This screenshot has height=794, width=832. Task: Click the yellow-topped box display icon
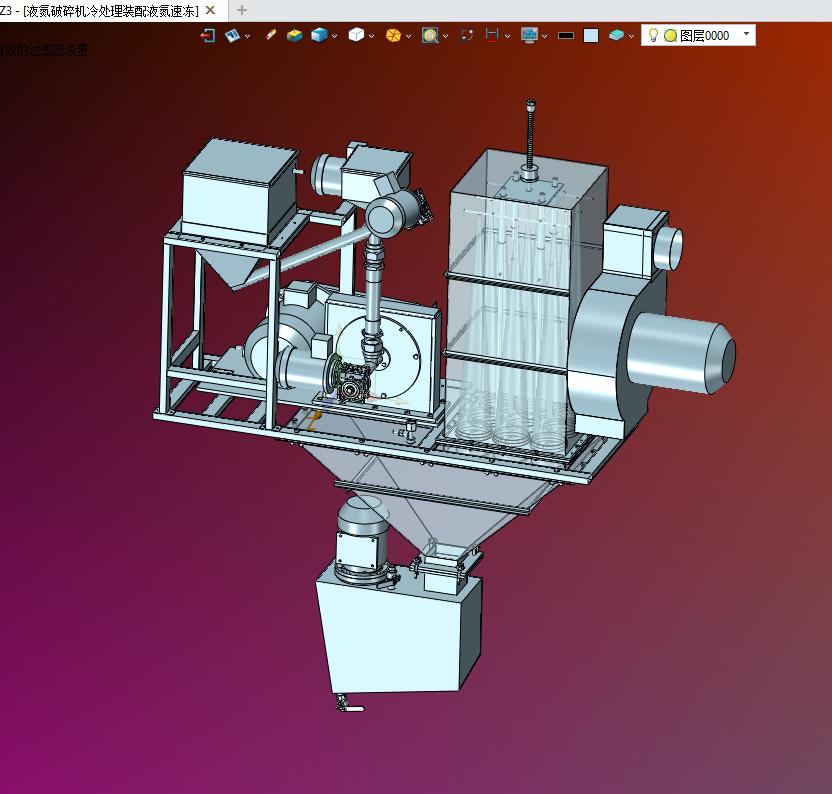click(x=294, y=36)
